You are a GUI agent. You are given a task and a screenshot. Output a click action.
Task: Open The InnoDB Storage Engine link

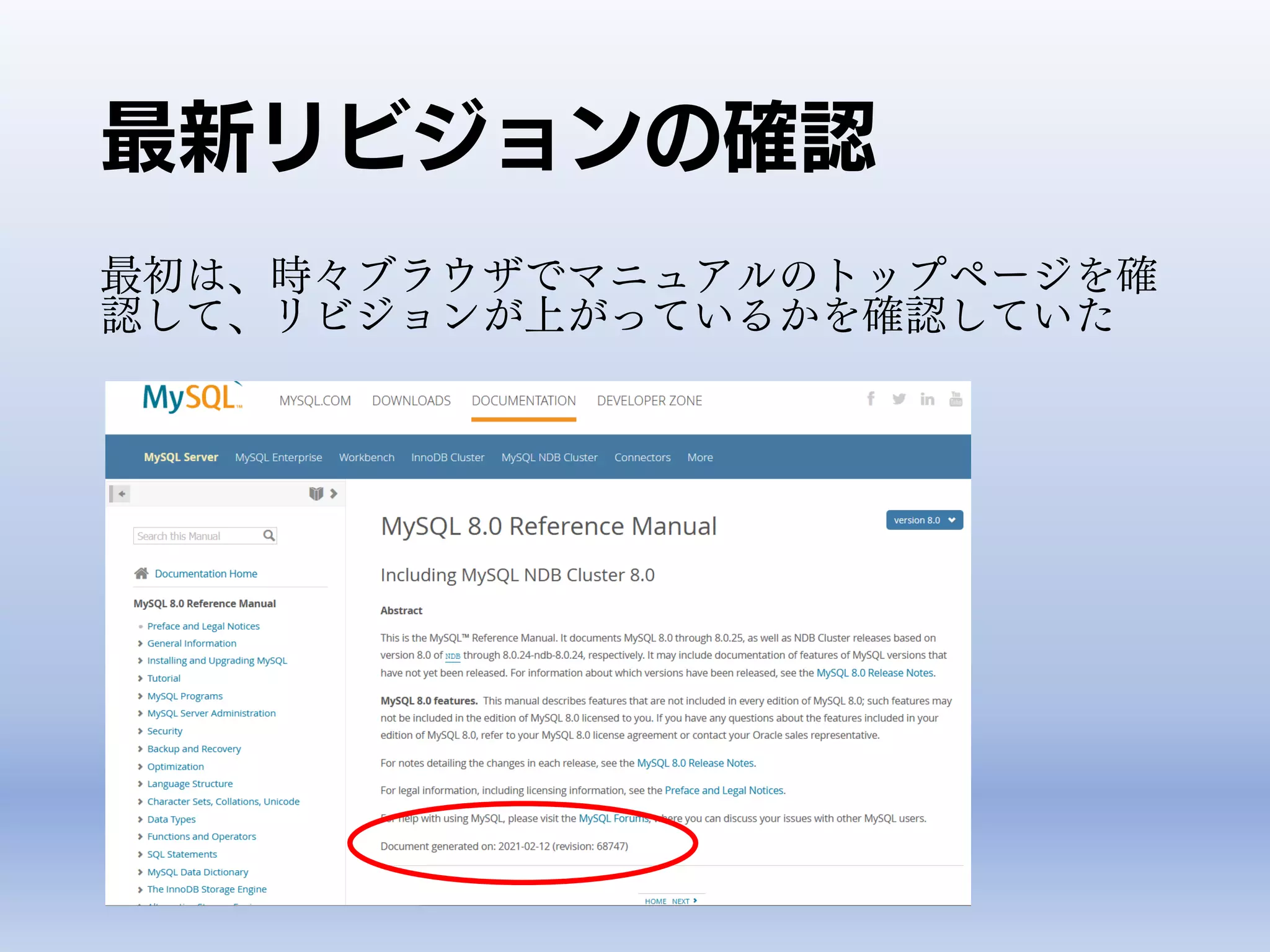click(x=206, y=889)
